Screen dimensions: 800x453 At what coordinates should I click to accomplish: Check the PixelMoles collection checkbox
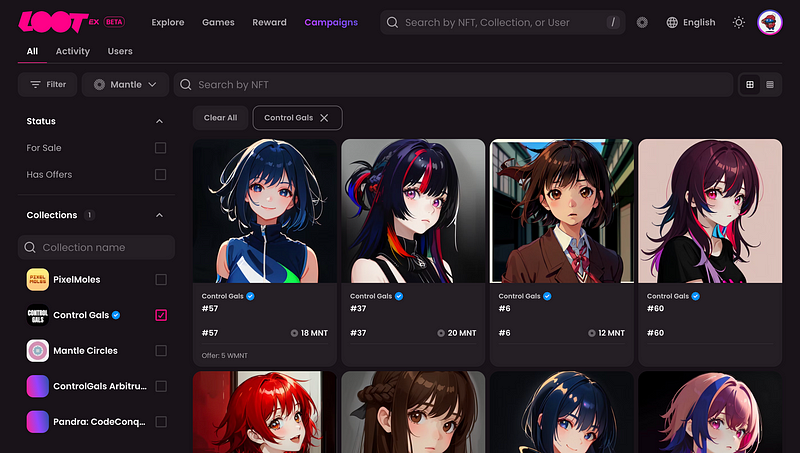161,280
